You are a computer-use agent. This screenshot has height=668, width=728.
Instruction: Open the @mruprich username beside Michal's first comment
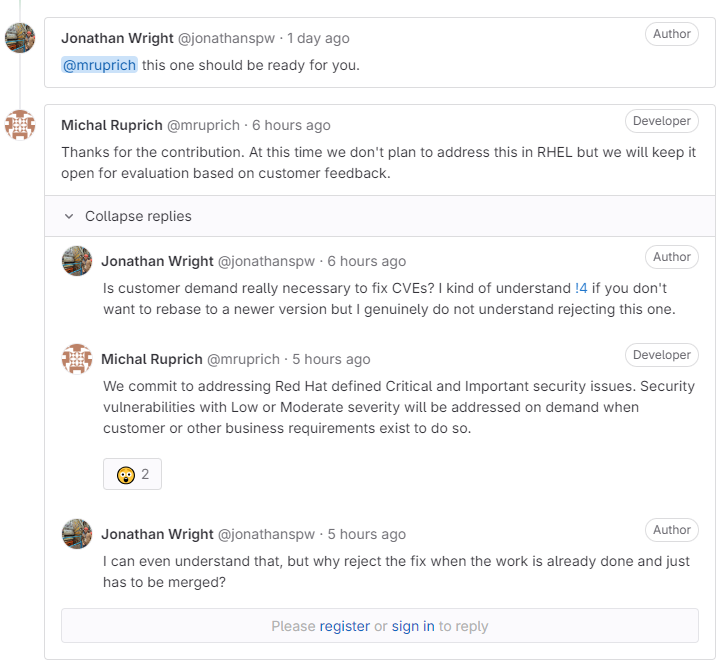[203, 125]
